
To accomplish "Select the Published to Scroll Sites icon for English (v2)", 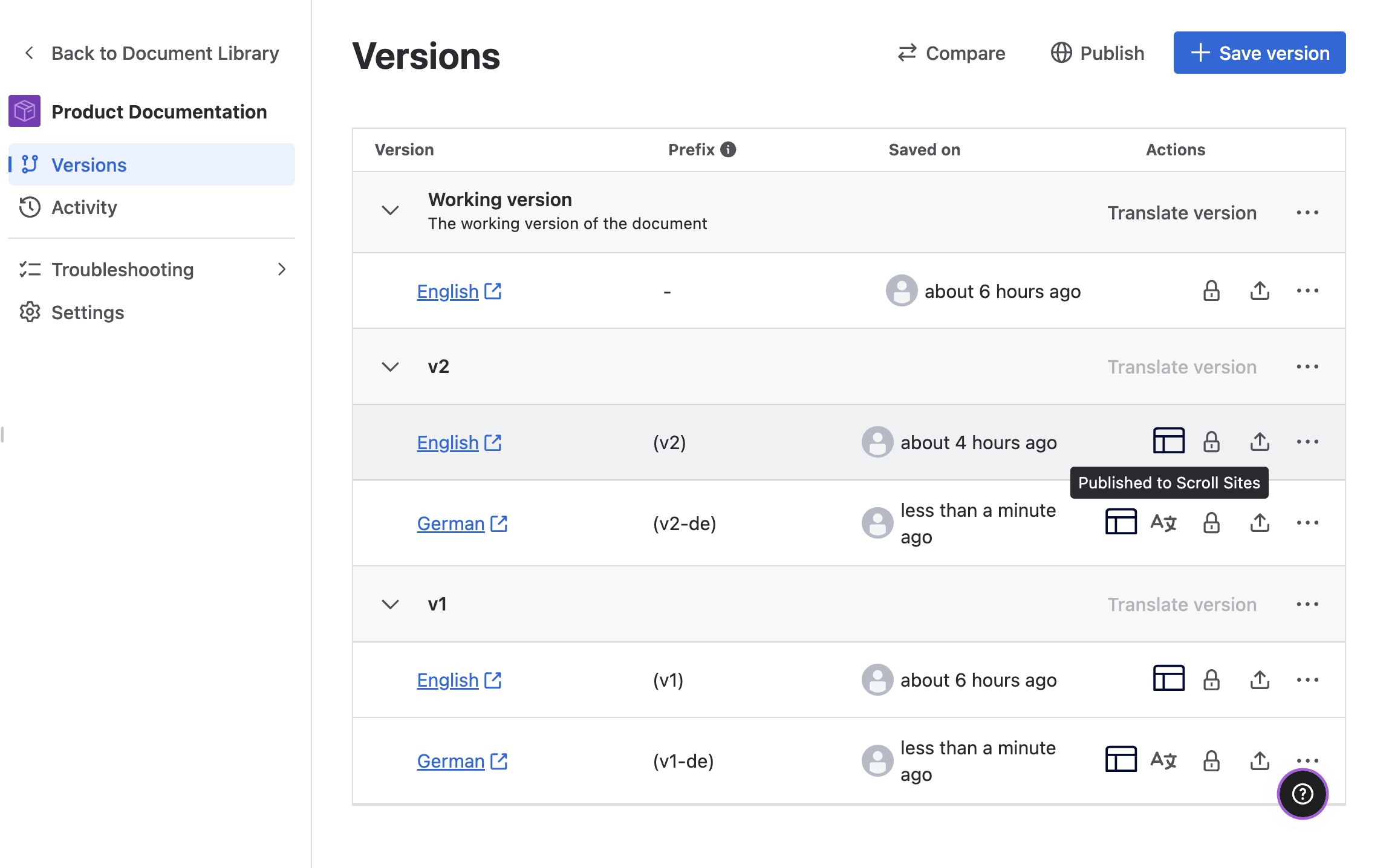I will [x=1168, y=441].
